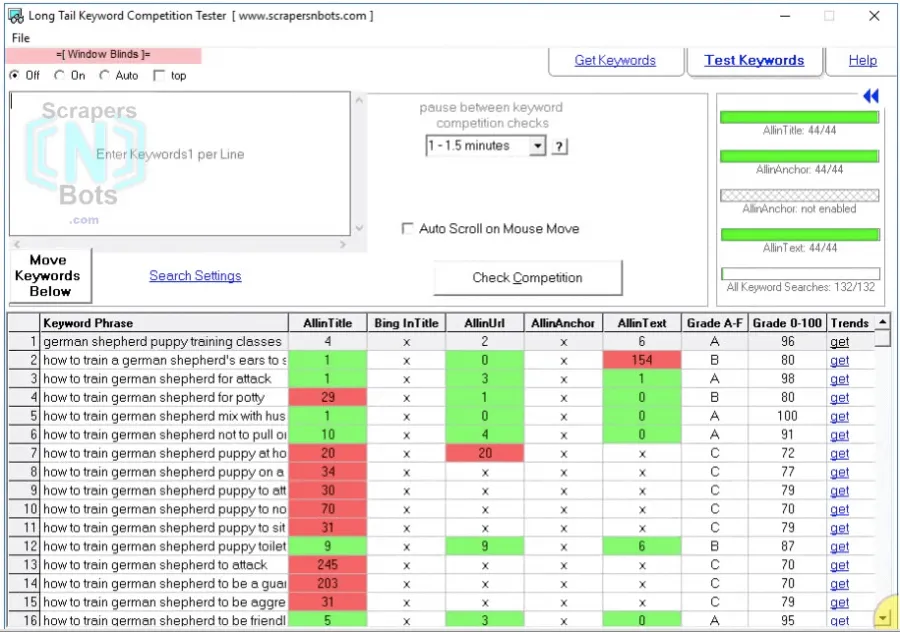Open the File menu
This screenshot has width=900, height=632.
pos(21,38)
